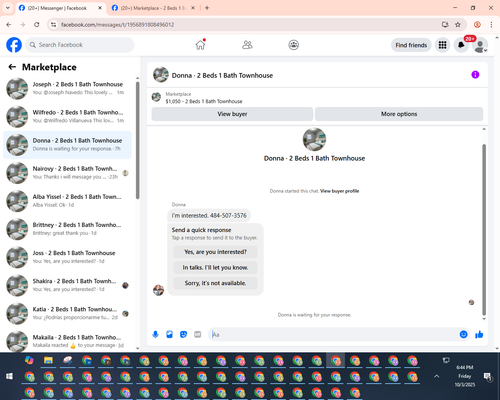Click the More options button

[x=399, y=114]
